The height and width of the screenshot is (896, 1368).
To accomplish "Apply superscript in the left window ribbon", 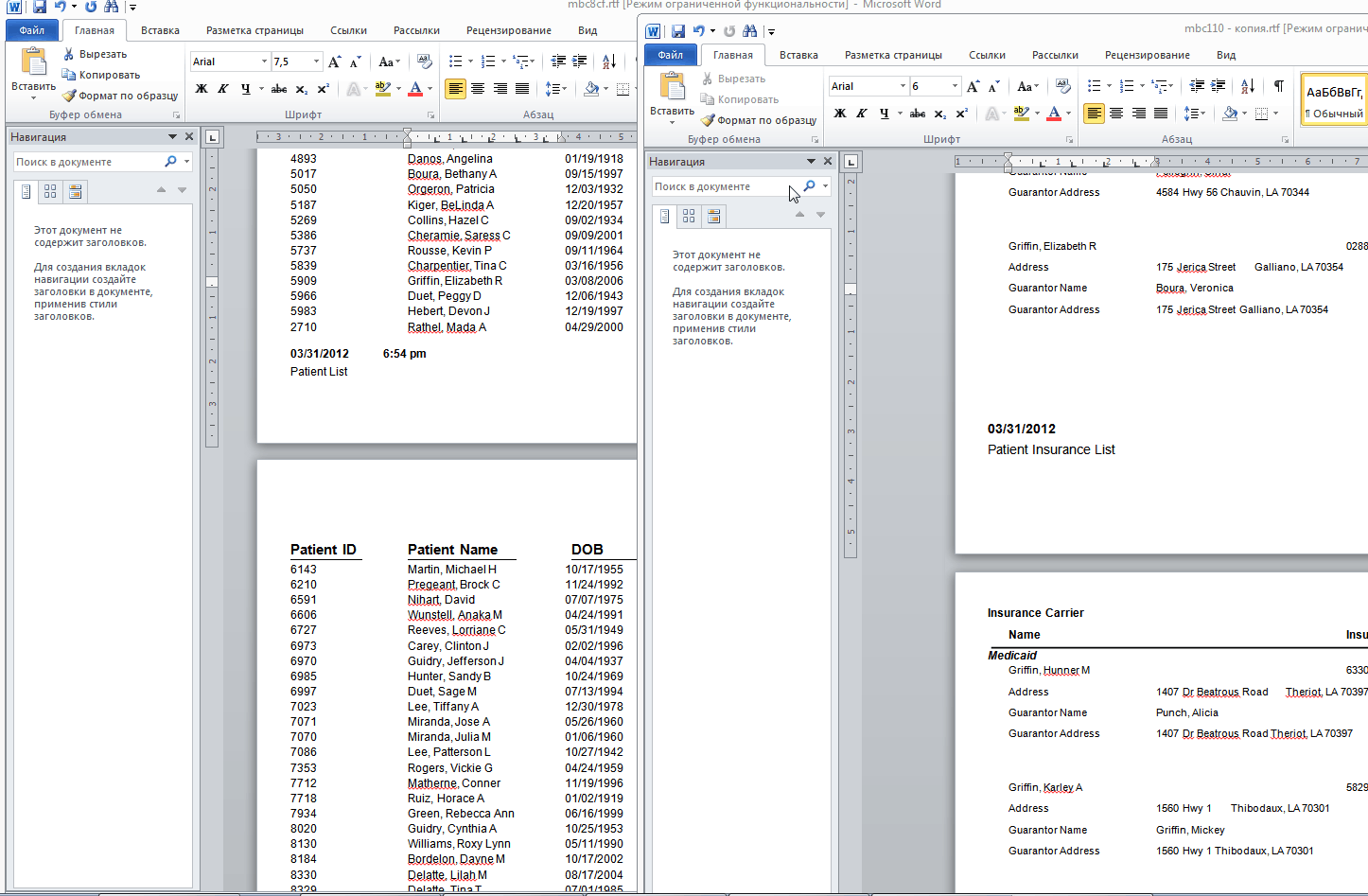I will pos(324,89).
